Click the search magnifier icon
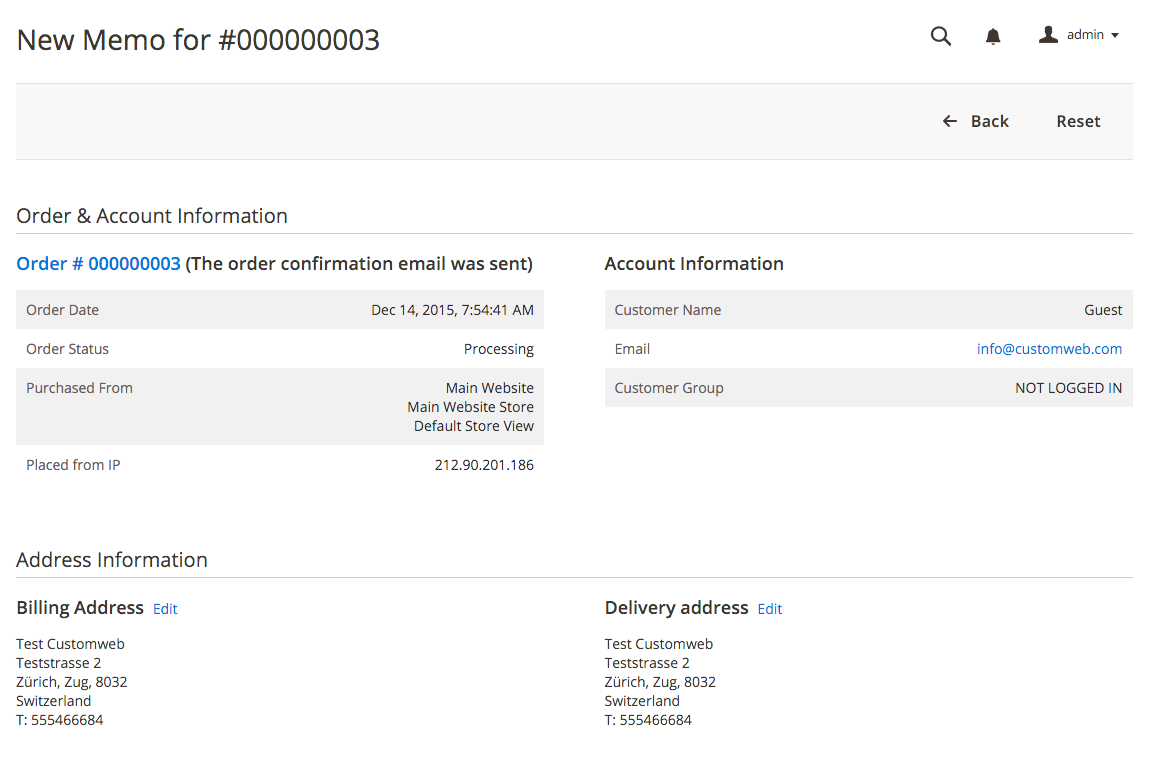This screenshot has height=778, width=1162. click(x=941, y=36)
